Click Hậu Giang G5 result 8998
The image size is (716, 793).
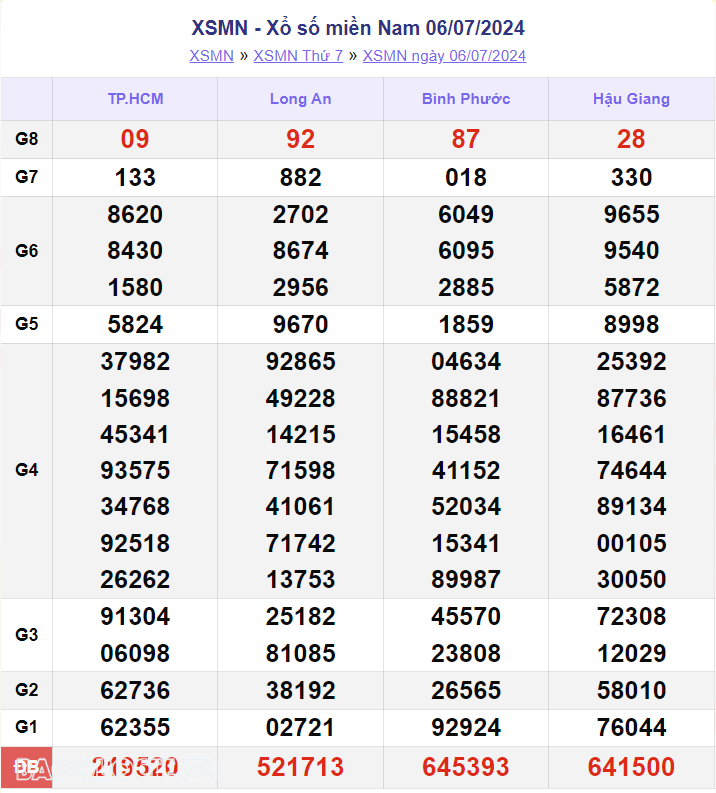pos(631,325)
